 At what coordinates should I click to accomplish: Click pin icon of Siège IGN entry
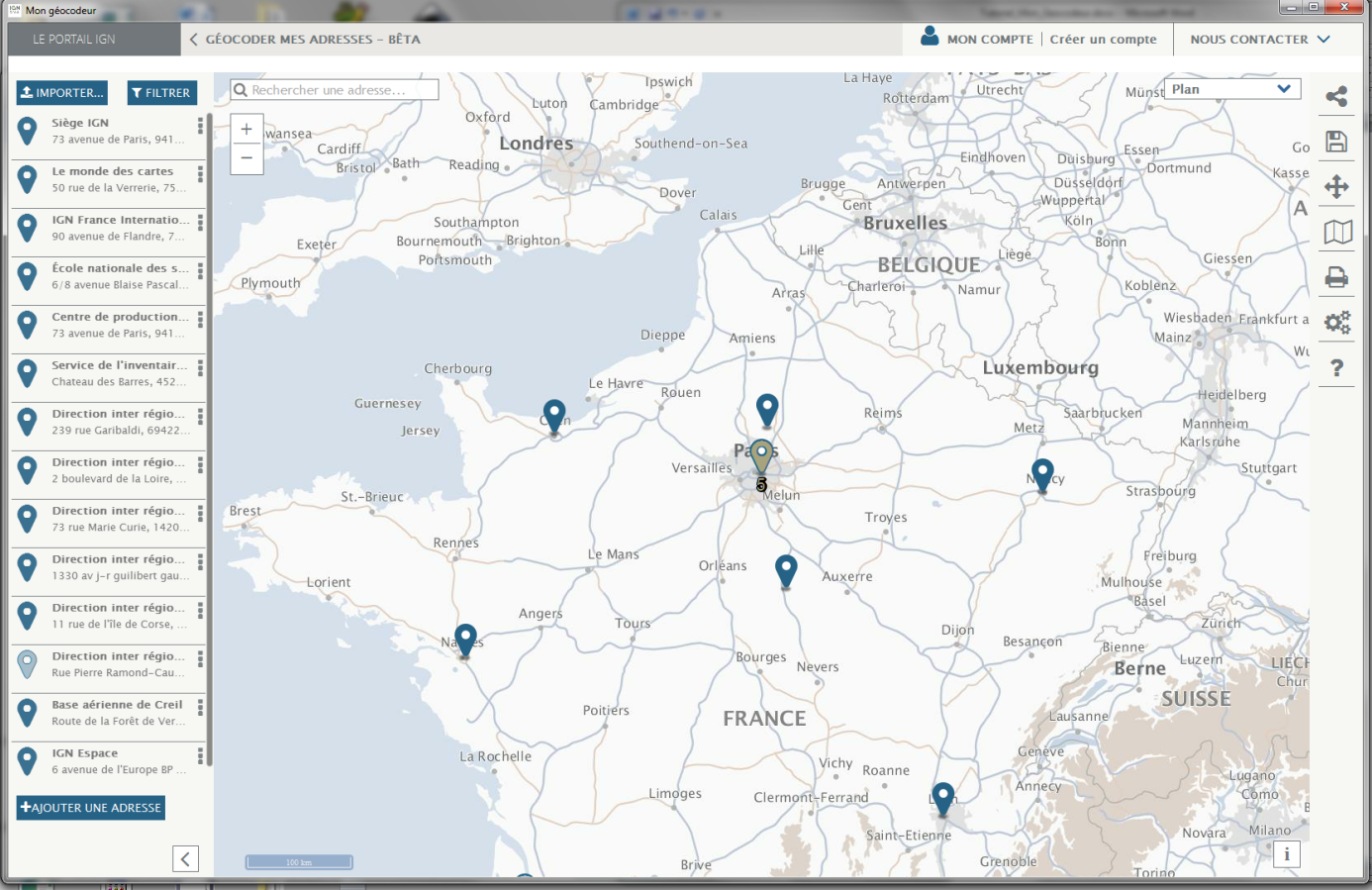pyautogui.click(x=28, y=131)
